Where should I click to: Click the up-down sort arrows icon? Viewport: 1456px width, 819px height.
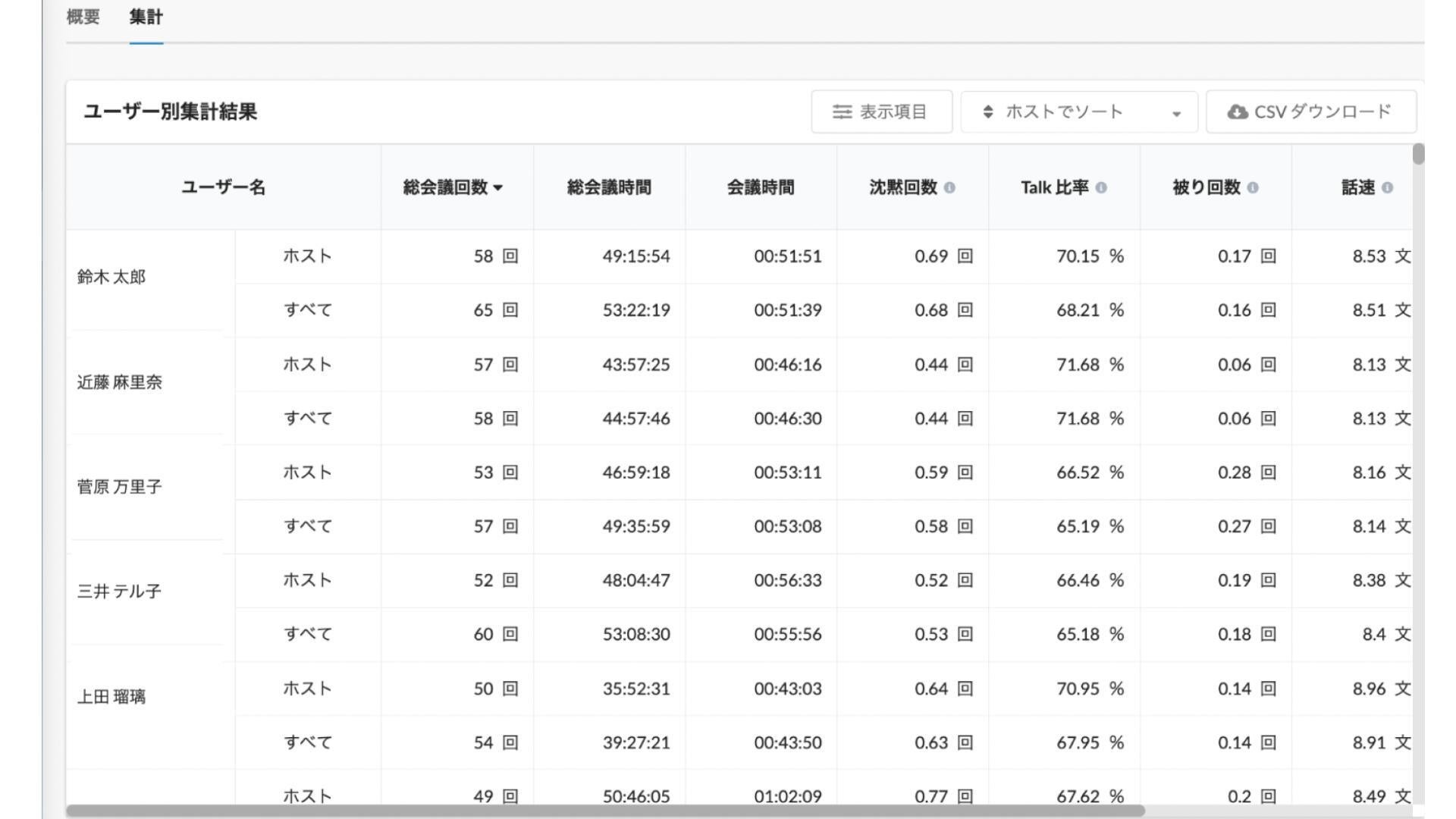pos(987,112)
